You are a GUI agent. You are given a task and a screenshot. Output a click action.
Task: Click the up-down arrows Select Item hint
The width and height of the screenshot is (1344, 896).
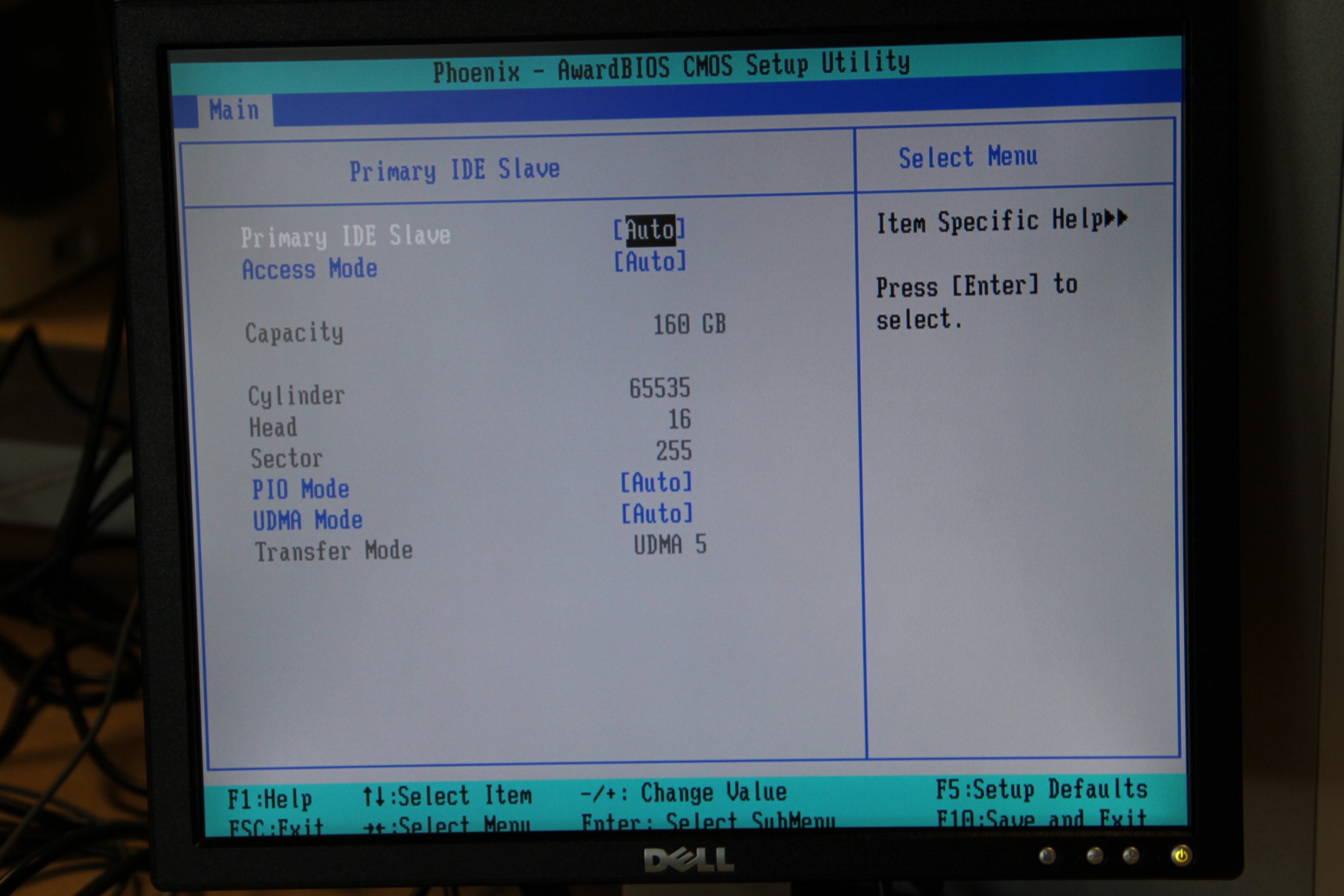[x=447, y=796]
